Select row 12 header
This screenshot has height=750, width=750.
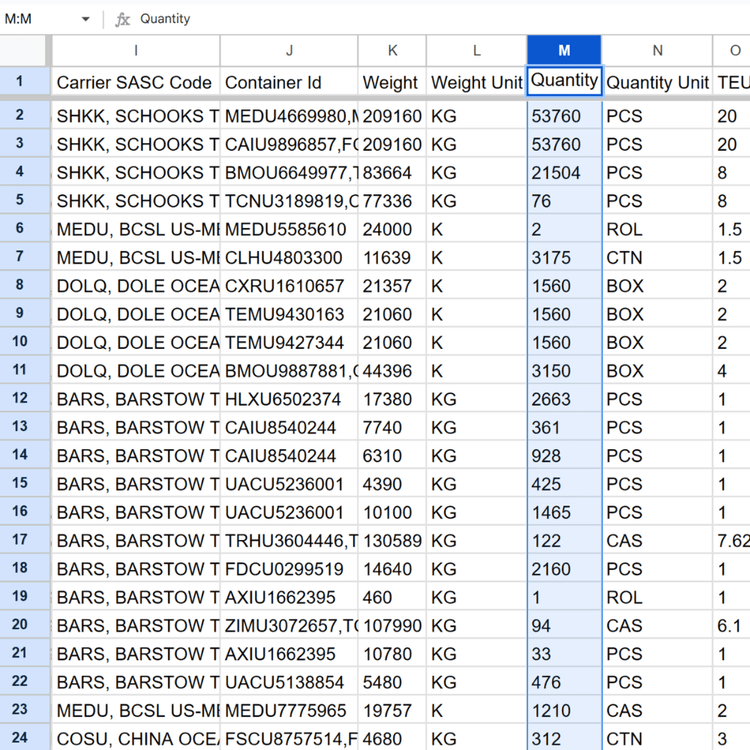click(25, 398)
